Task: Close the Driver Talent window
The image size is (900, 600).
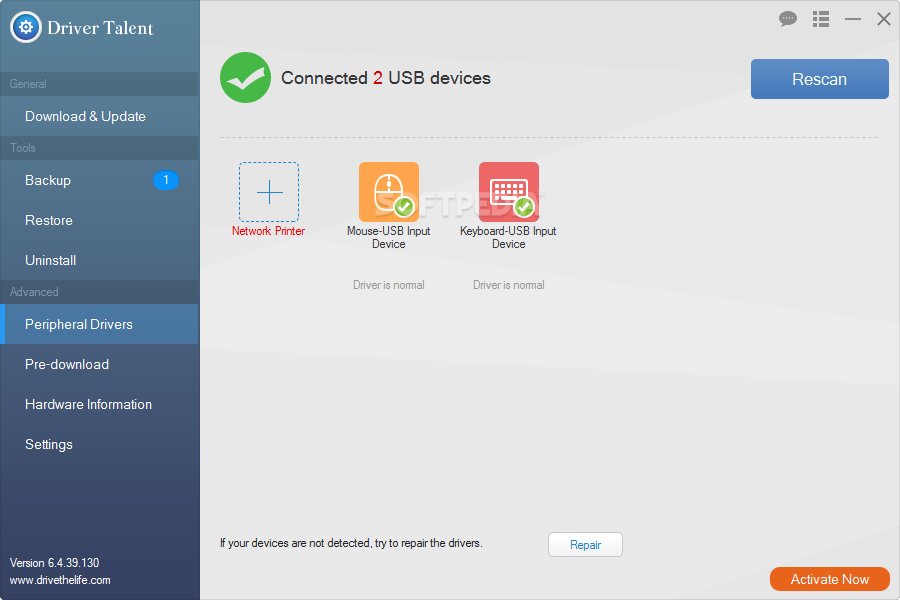Action: (884, 19)
